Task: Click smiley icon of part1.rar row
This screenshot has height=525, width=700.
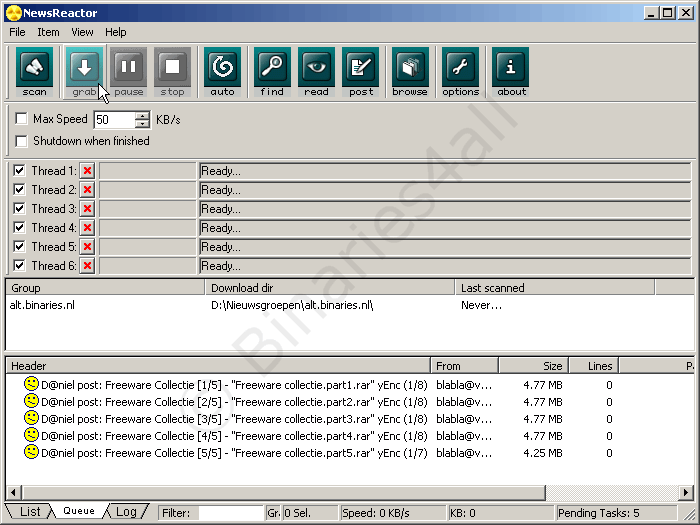Action: (x=31, y=384)
